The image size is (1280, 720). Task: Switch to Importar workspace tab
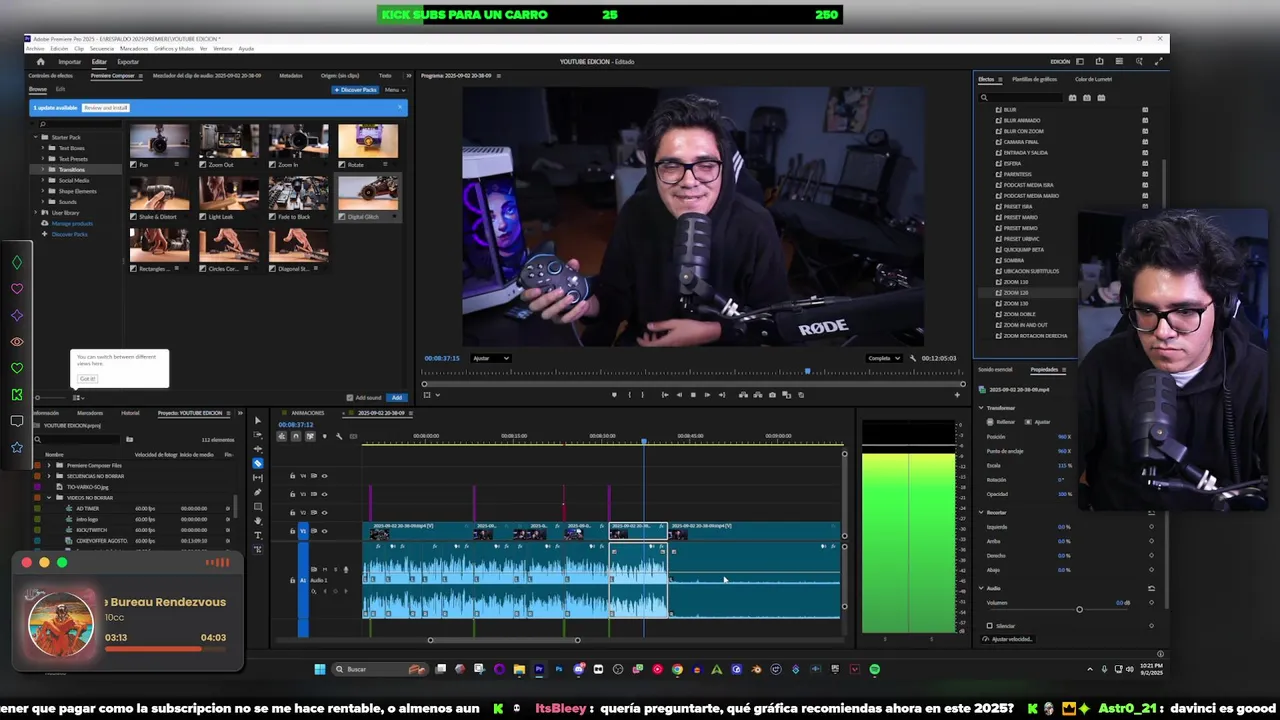tap(69, 62)
